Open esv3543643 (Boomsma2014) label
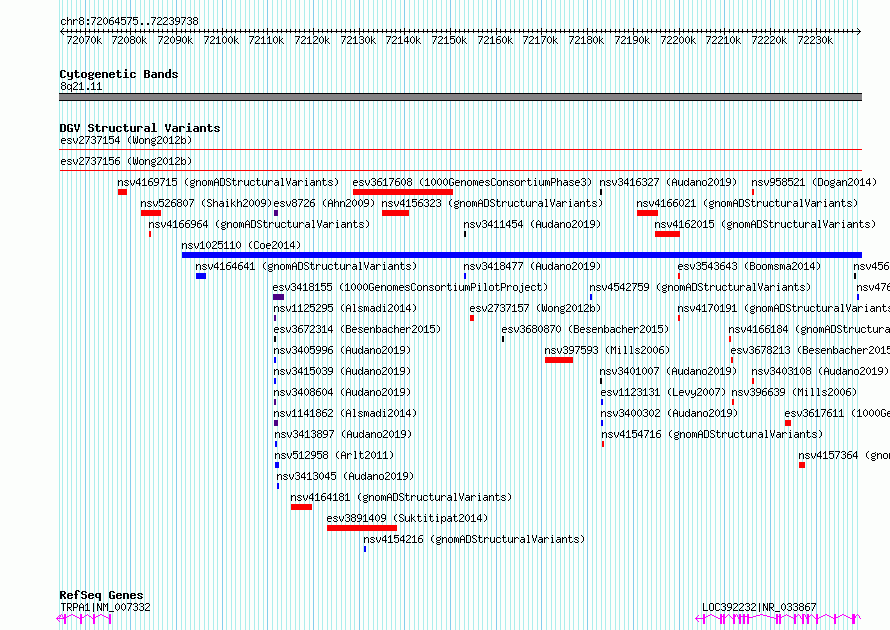Screen dimensions: 890x630 (x=749, y=266)
